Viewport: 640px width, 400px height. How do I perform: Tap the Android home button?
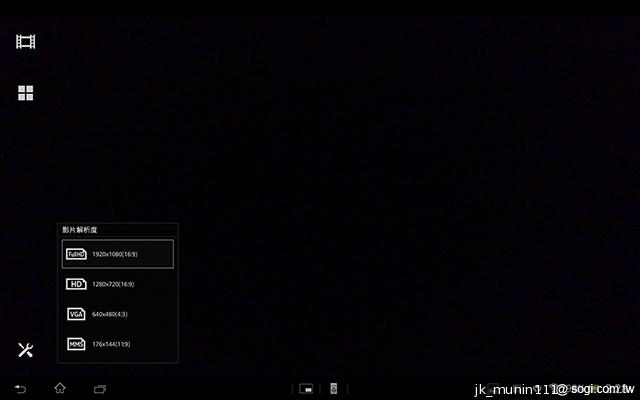pyautogui.click(x=60, y=388)
